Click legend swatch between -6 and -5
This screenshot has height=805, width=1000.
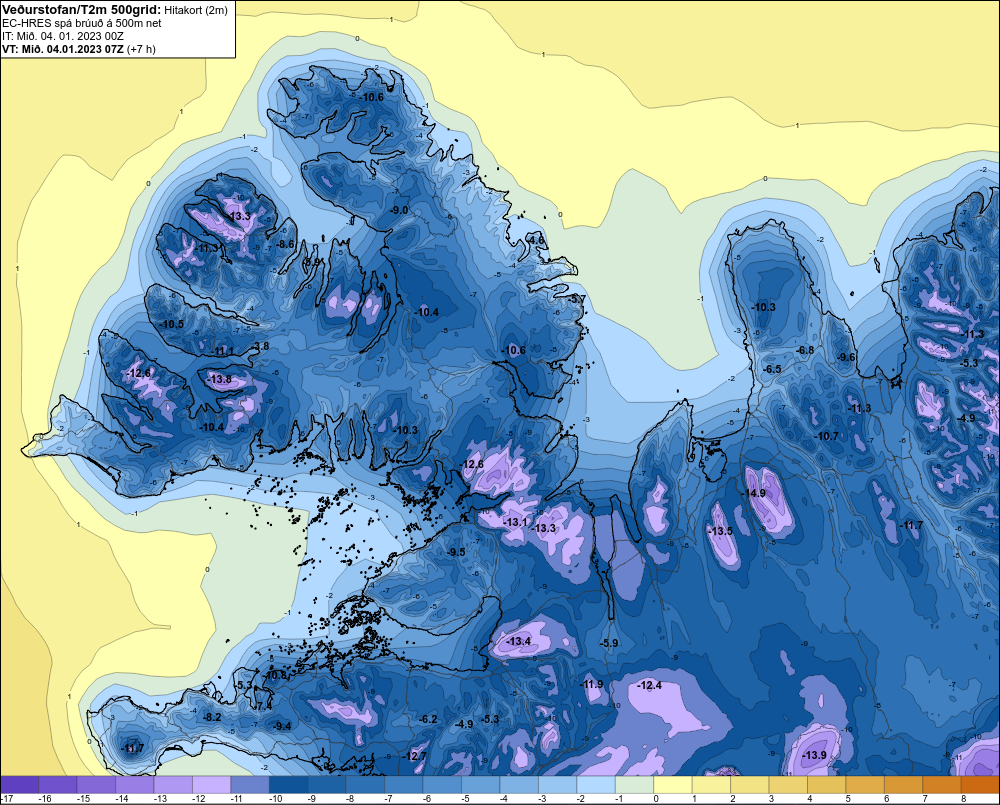443,784
